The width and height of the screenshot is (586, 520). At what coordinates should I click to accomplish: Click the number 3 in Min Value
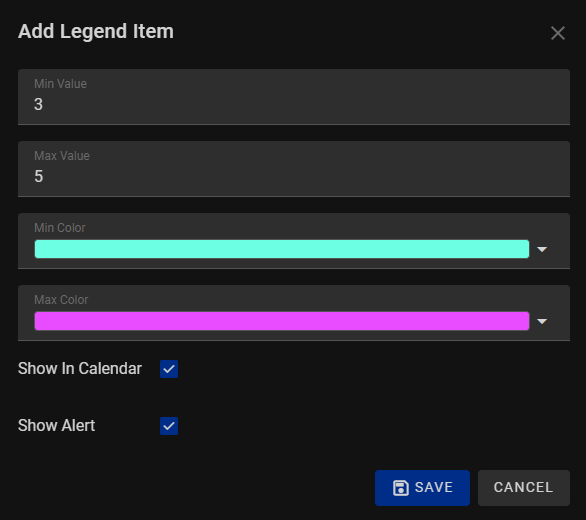point(38,104)
